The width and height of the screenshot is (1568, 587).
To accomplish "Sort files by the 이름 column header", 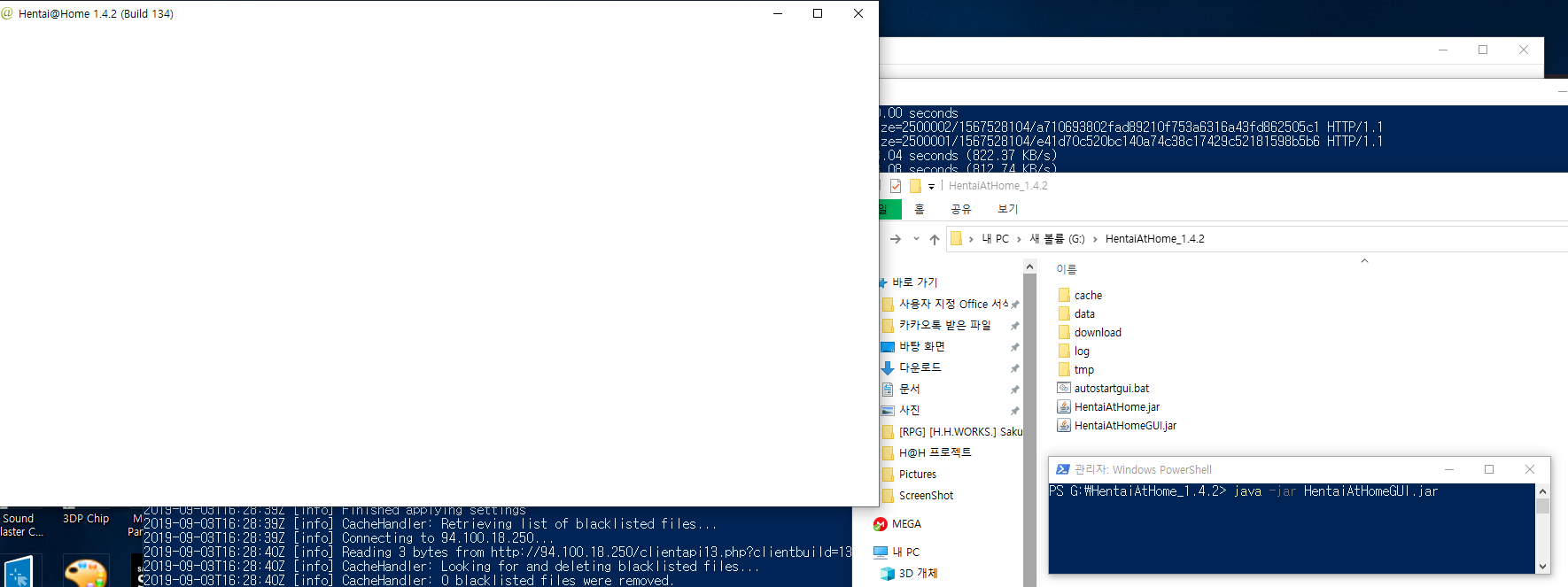I will click(x=1067, y=269).
